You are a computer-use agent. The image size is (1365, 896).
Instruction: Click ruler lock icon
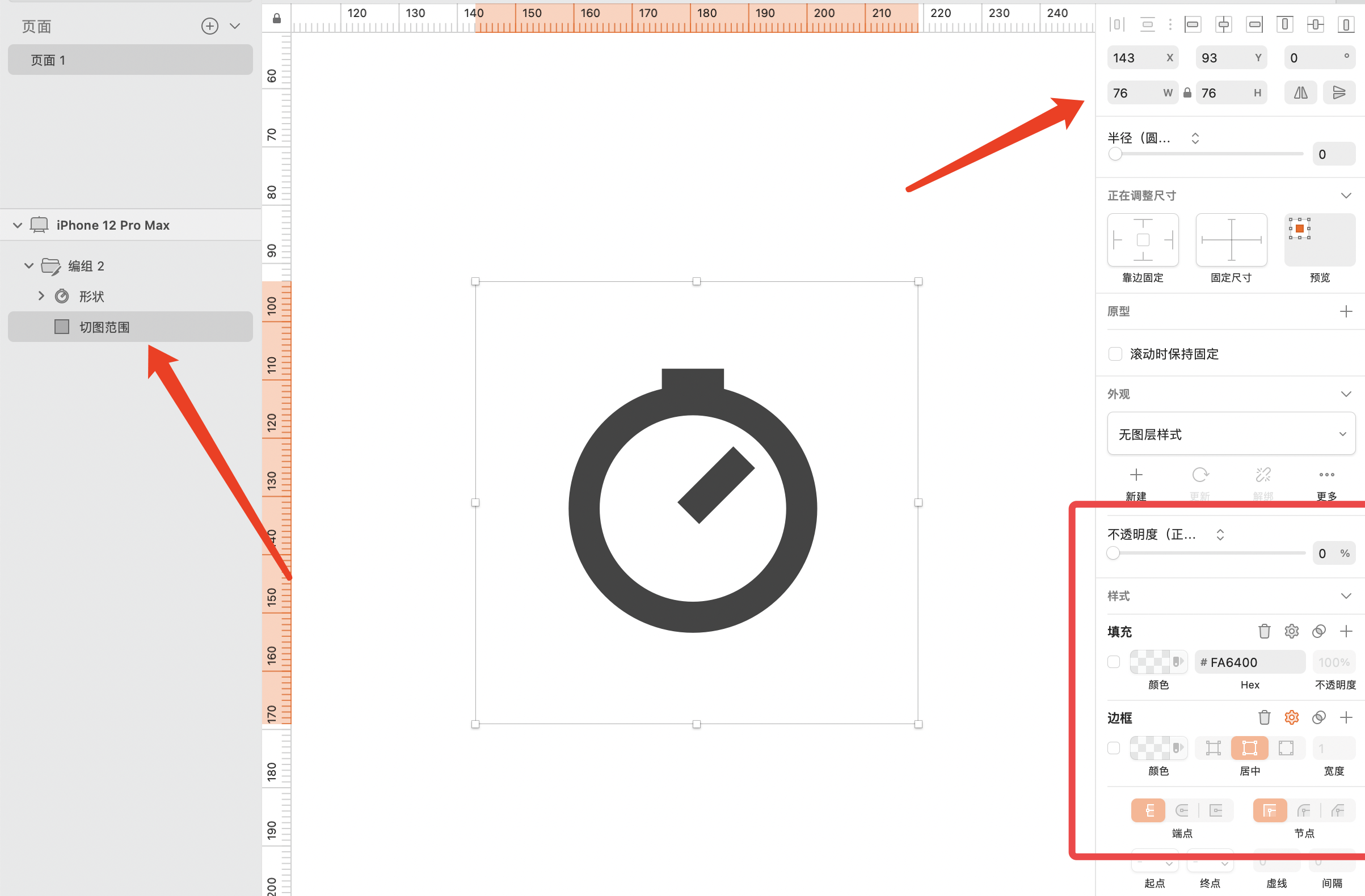276,18
